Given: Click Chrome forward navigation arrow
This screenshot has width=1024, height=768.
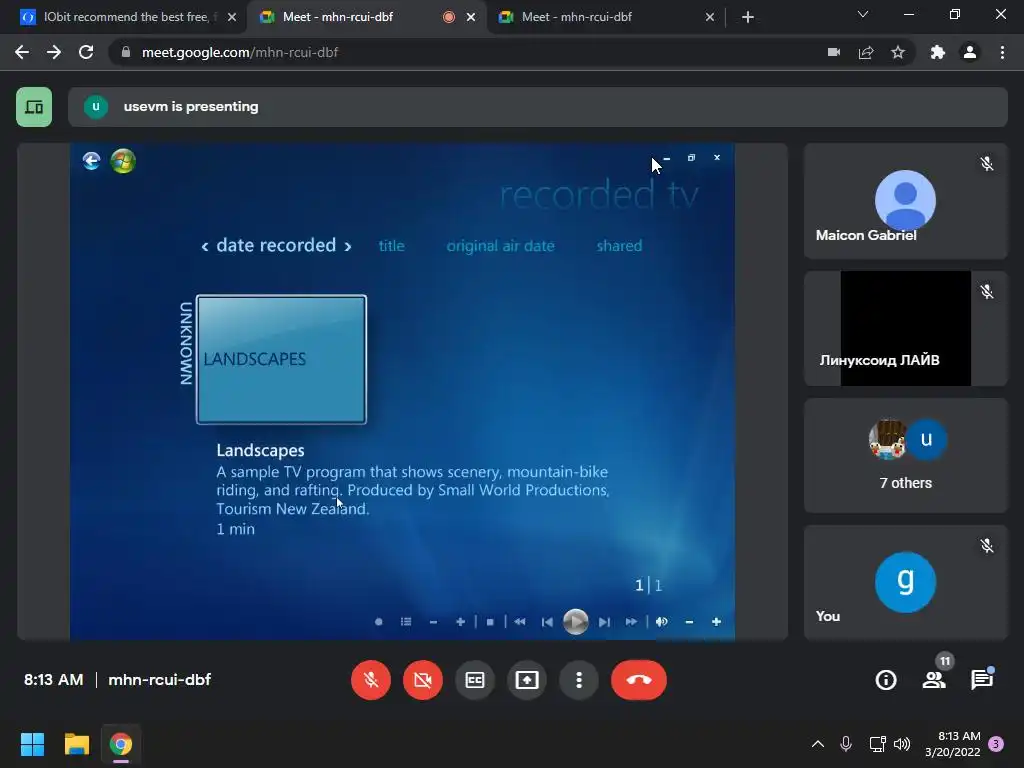Looking at the screenshot, I should click(x=54, y=52).
